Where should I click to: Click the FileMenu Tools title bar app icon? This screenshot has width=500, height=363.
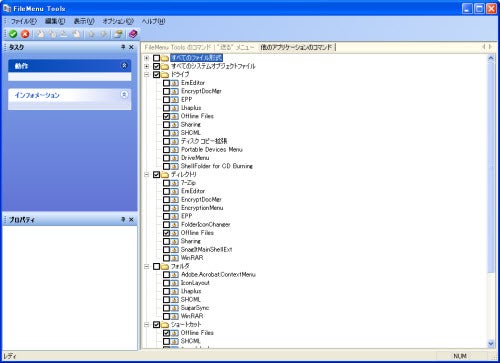pos(7,8)
